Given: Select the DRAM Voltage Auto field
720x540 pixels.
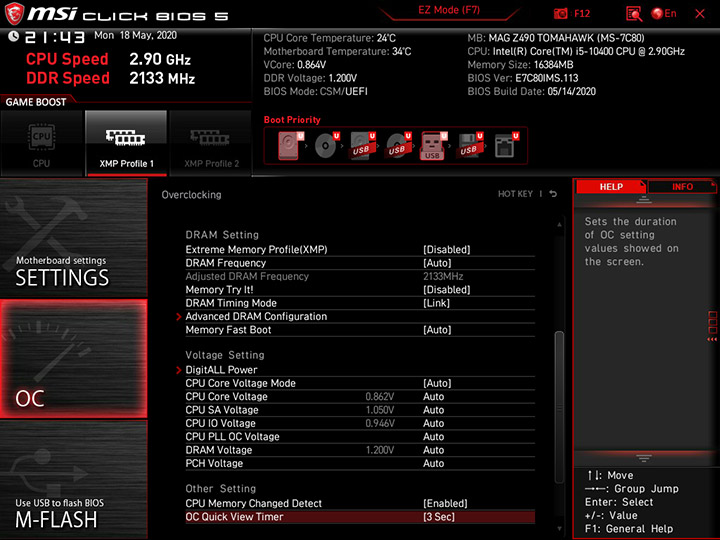Looking at the screenshot, I should click(x=433, y=450).
